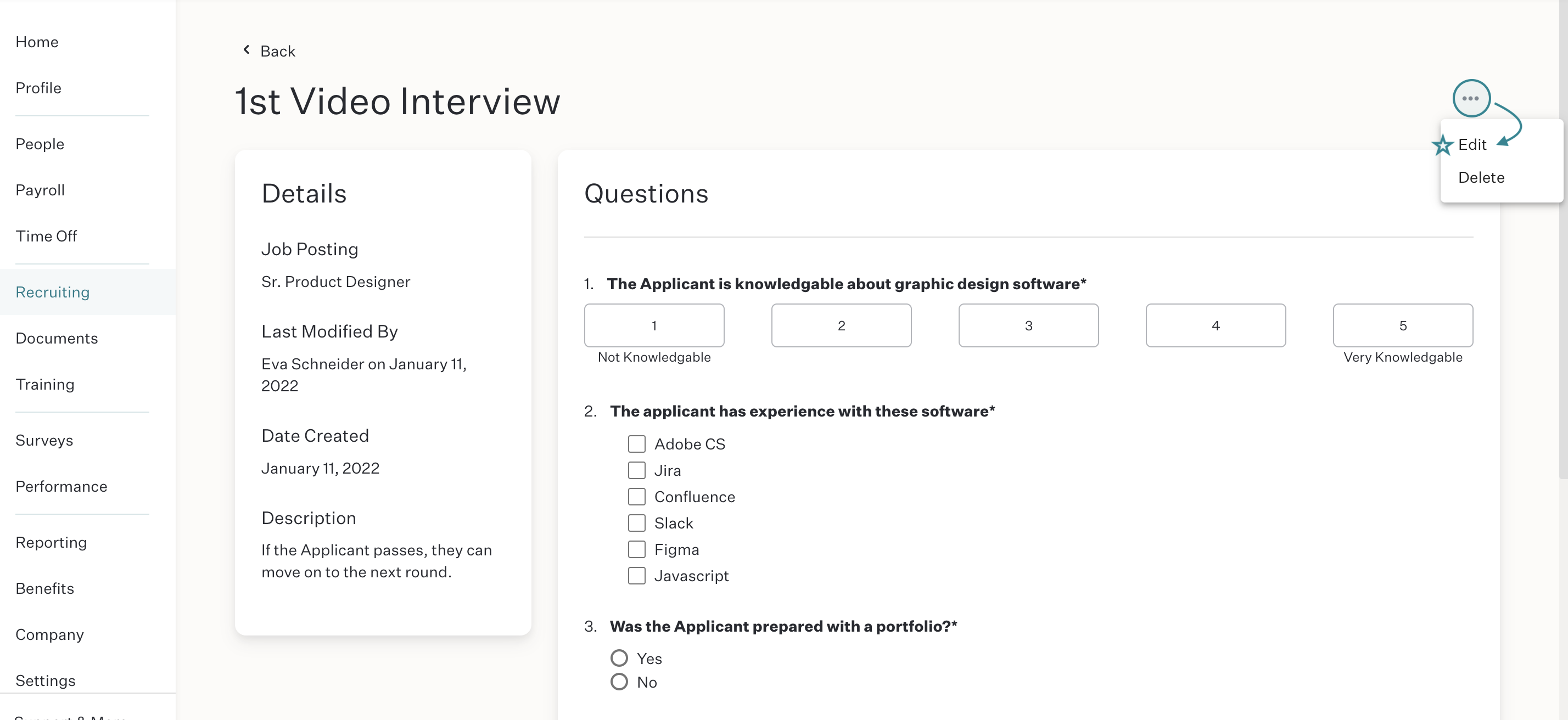
Task: Pick rating 1 Not Knowledgable
Action: (x=654, y=325)
